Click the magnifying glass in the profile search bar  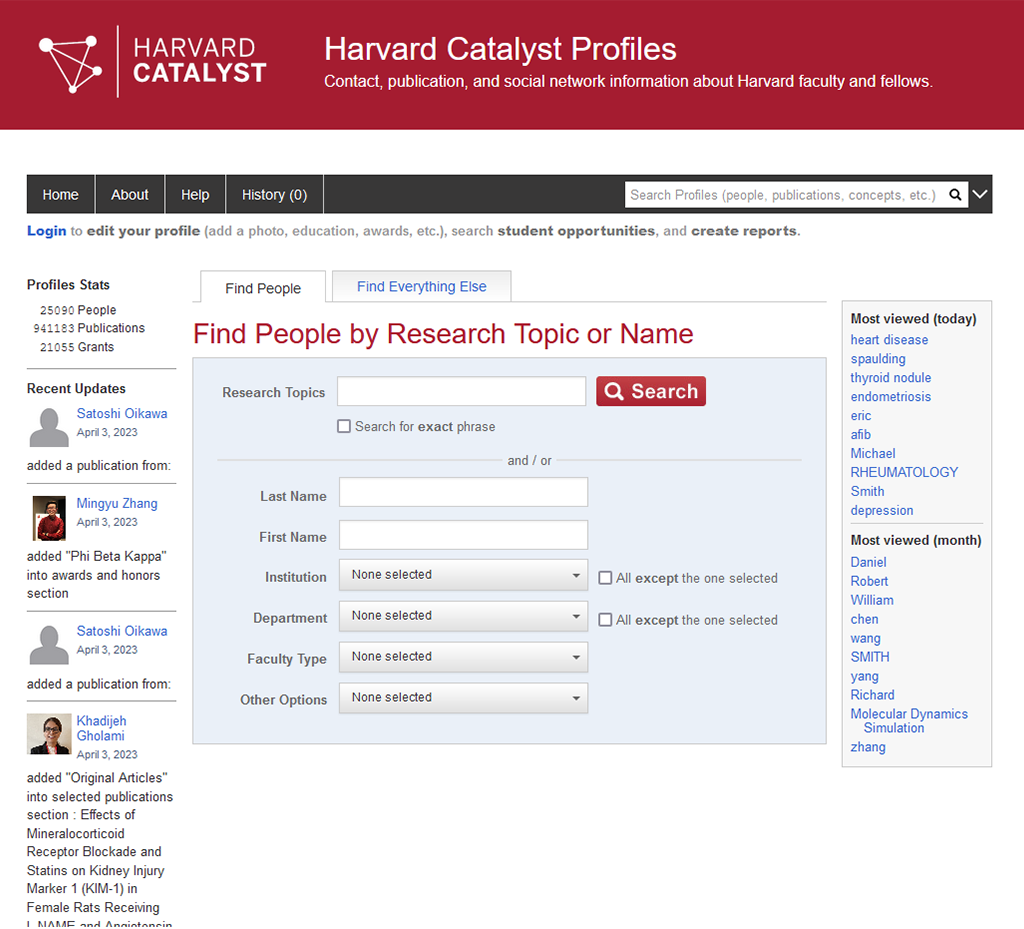pyautogui.click(x=955, y=194)
